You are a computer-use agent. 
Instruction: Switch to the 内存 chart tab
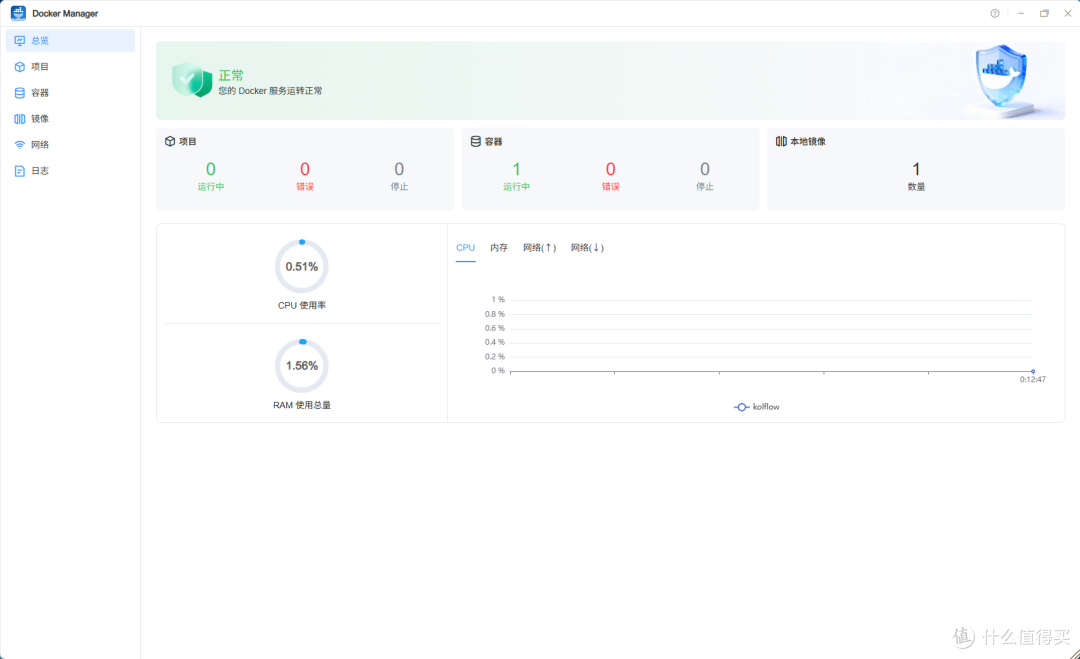click(499, 248)
